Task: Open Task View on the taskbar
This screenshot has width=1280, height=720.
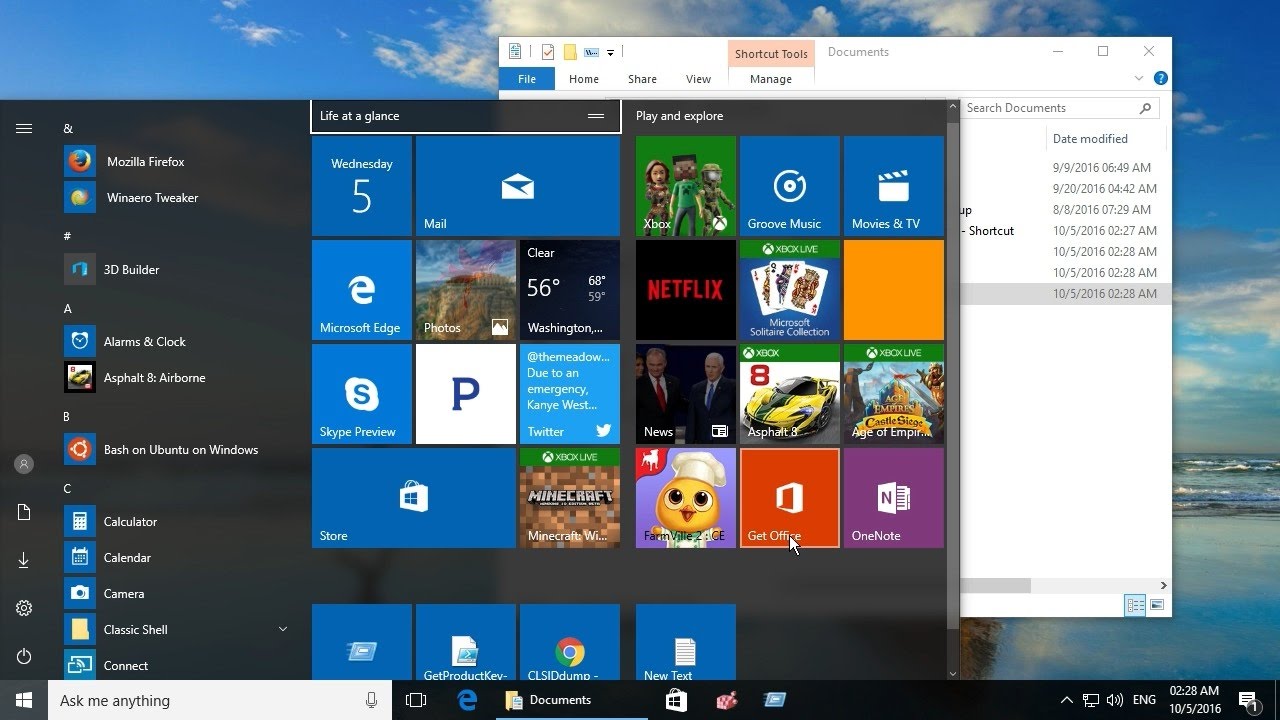Action: pyautogui.click(x=416, y=700)
